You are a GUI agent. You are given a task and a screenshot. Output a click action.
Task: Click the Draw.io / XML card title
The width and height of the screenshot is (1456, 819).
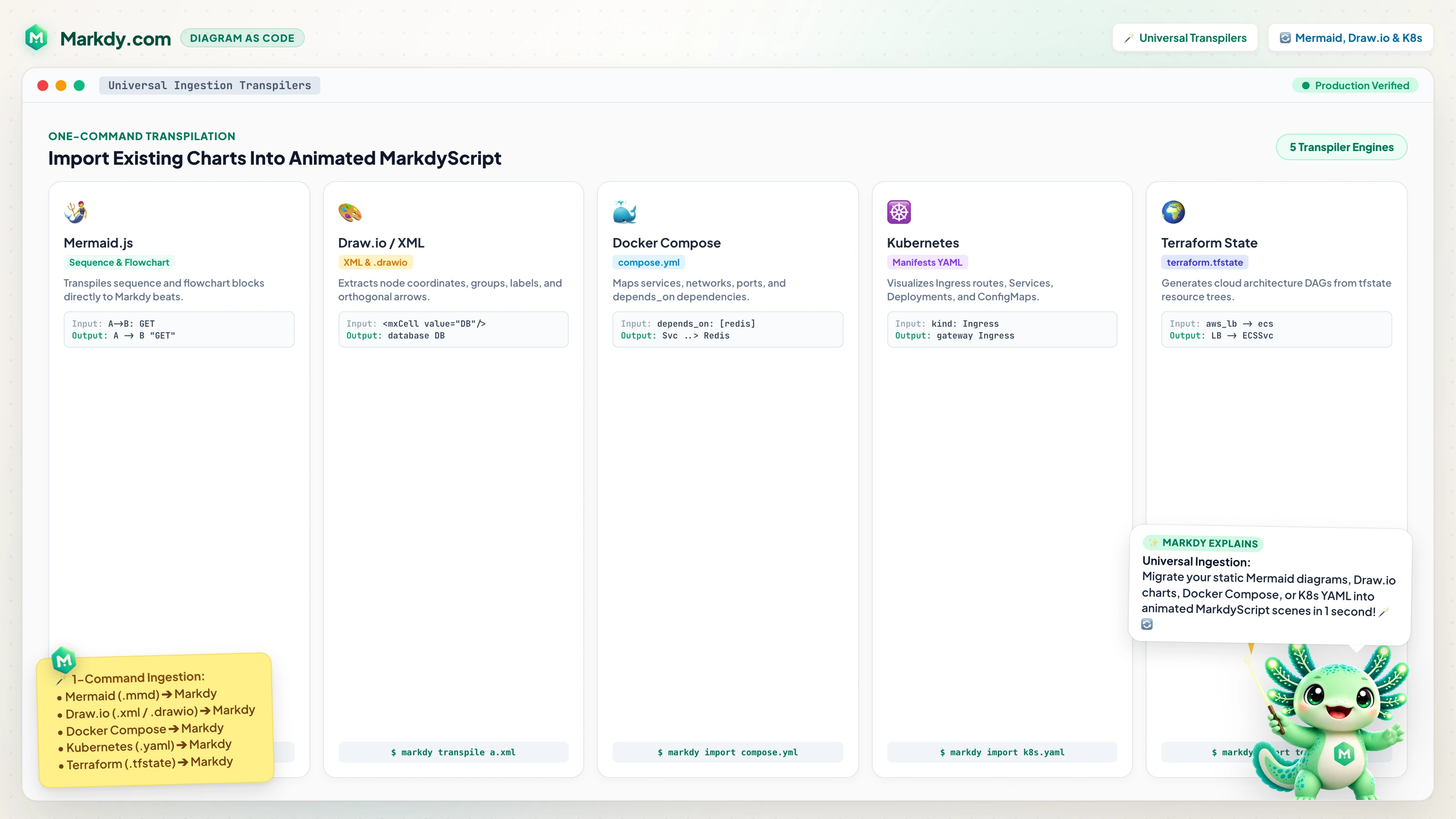(381, 243)
